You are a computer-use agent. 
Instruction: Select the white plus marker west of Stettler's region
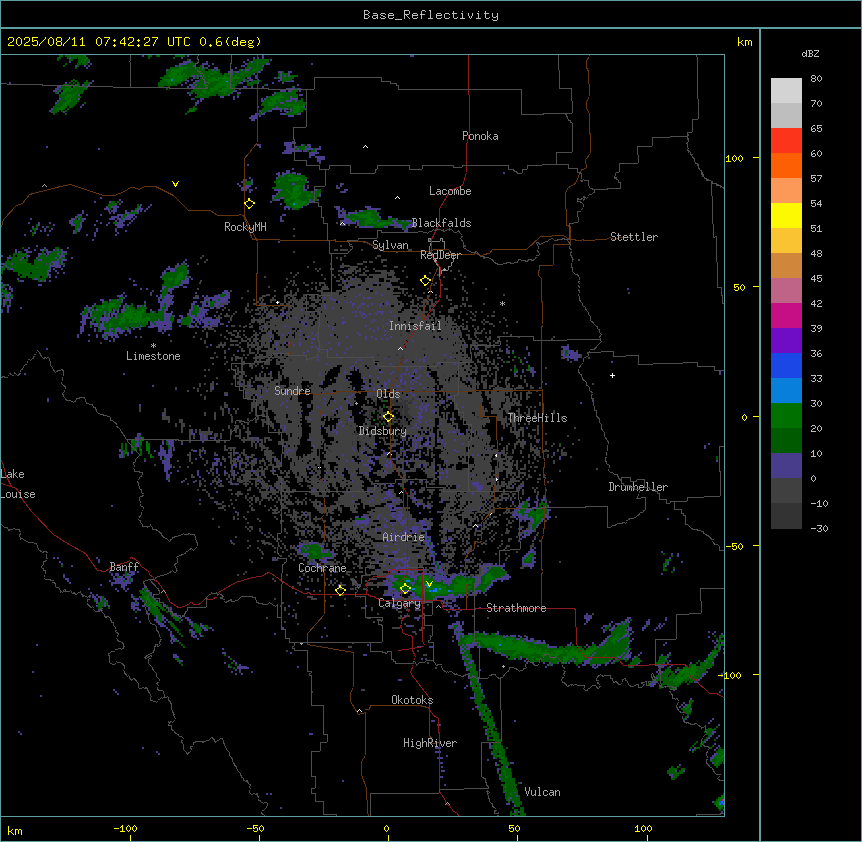coord(612,375)
